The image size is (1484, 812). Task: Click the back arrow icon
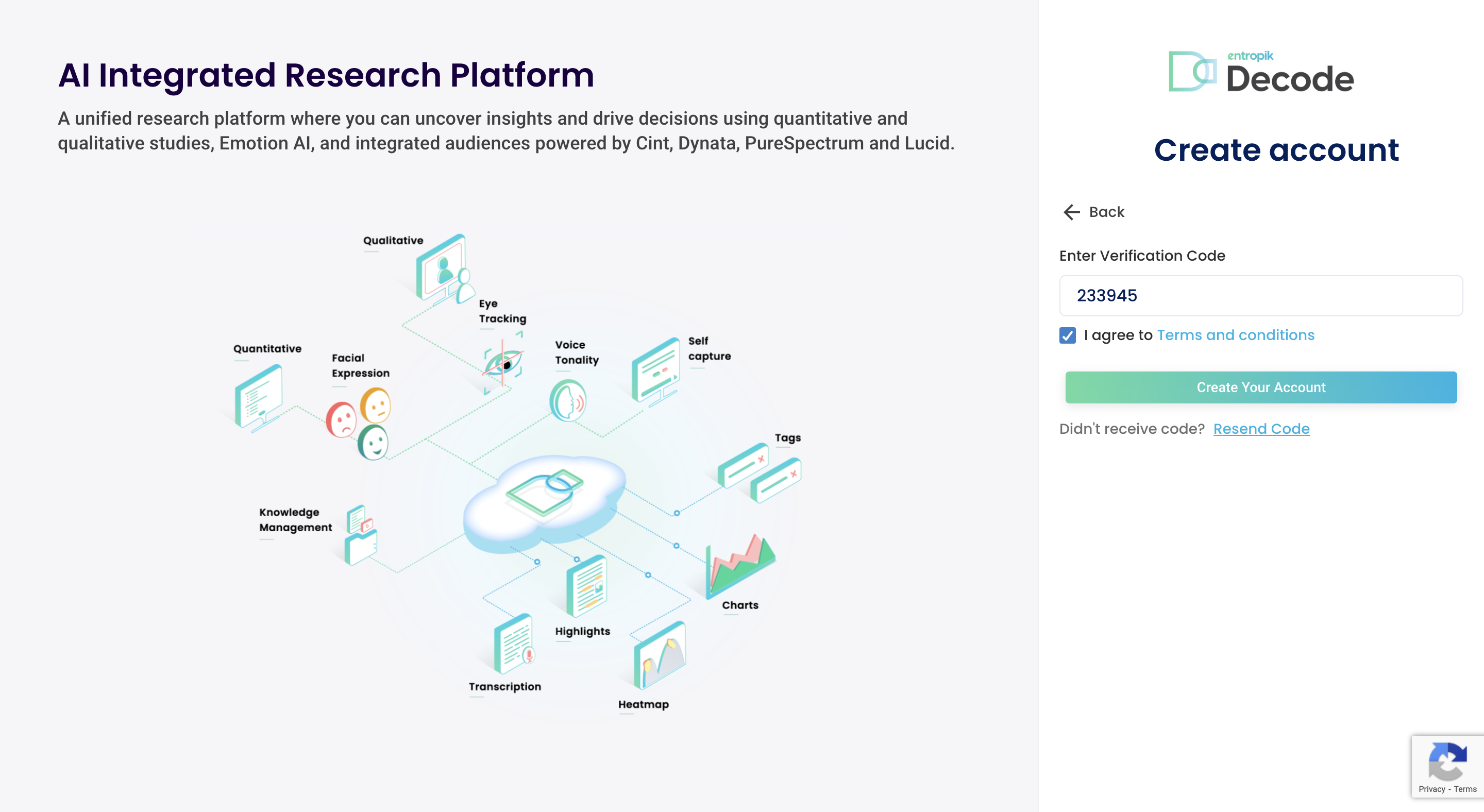(1071, 212)
